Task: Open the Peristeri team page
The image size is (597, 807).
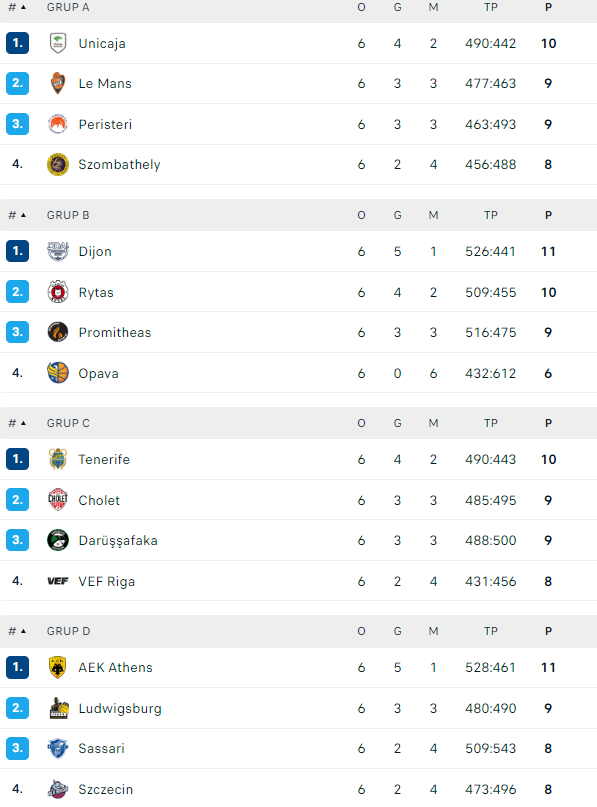Action: pyautogui.click(x=105, y=124)
